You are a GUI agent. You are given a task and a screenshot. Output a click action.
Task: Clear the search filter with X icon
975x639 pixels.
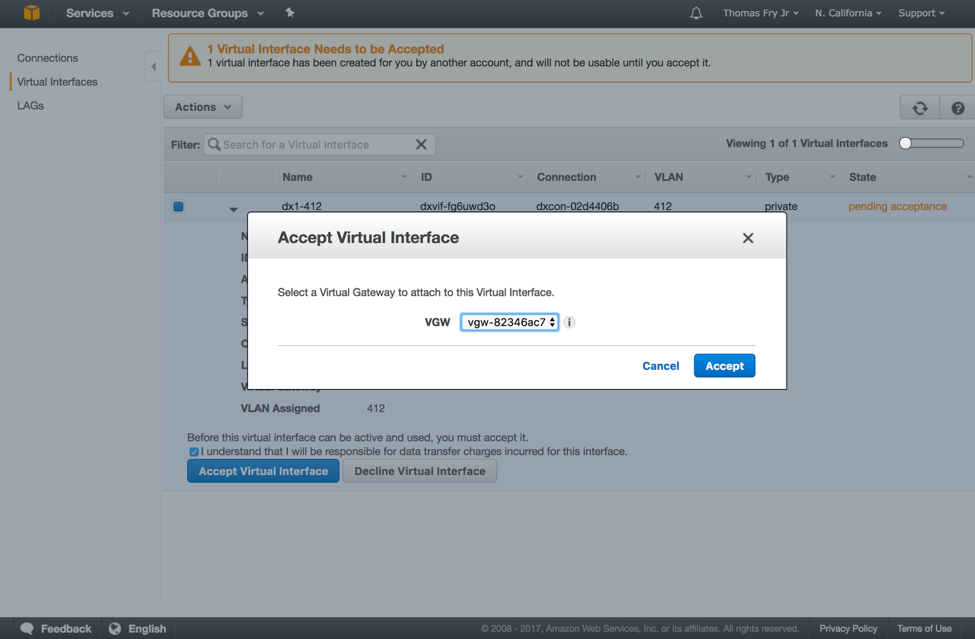pyautogui.click(x=421, y=145)
